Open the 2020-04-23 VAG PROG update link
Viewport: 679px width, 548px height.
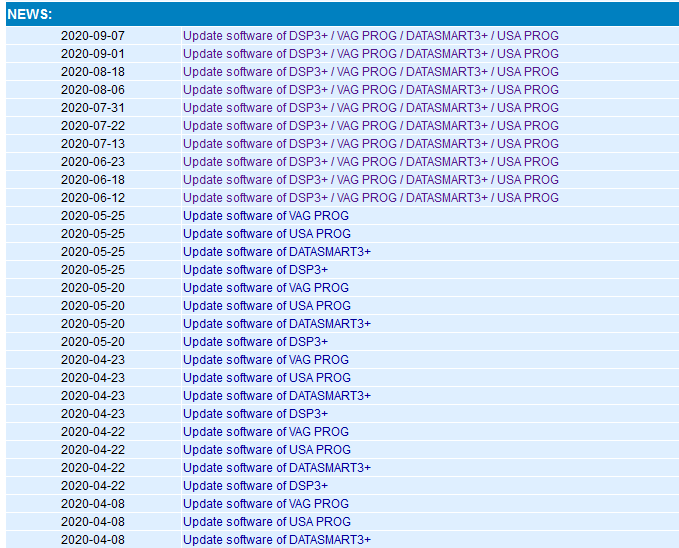(266, 360)
